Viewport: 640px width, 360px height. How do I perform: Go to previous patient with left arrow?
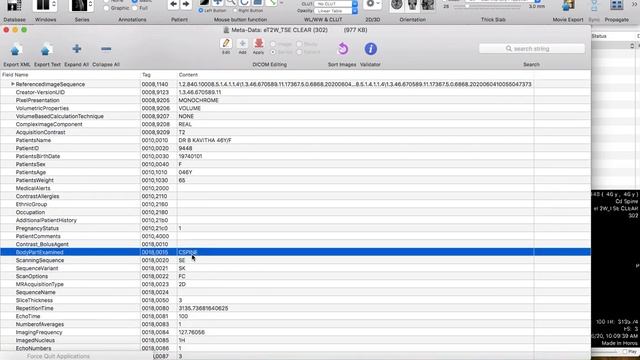(x=173, y=4)
